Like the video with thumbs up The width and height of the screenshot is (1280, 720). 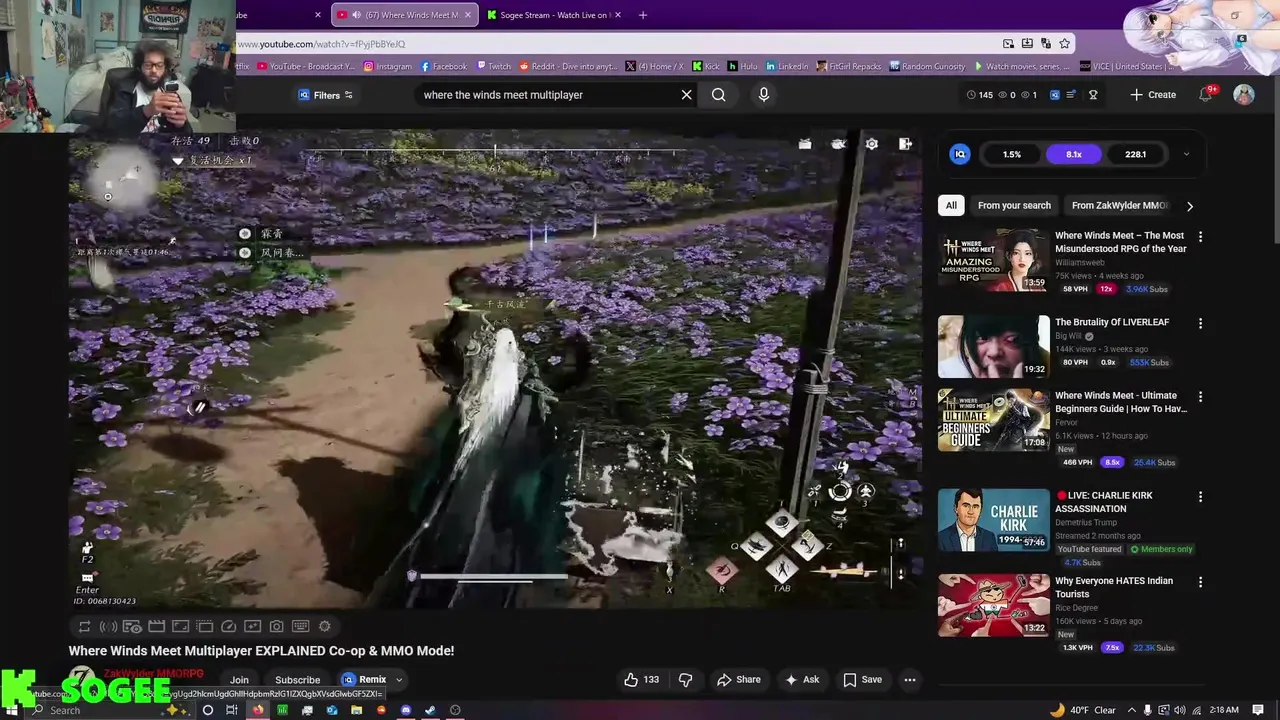point(642,680)
